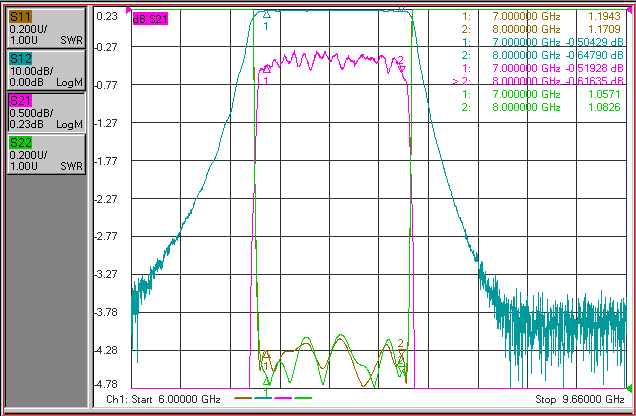636x416 pixels.
Task: Click the green S22 legend line swatch
Action: (x=303, y=398)
